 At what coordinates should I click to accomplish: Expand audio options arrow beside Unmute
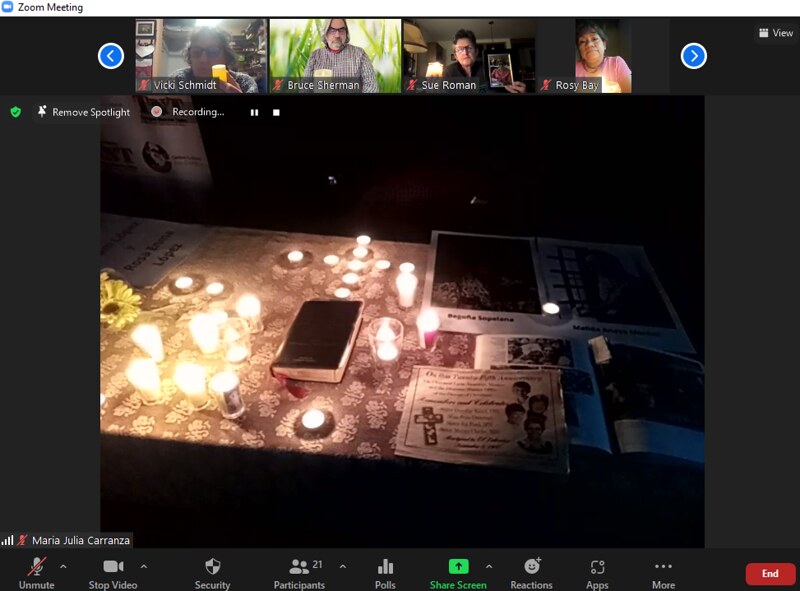(x=64, y=566)
